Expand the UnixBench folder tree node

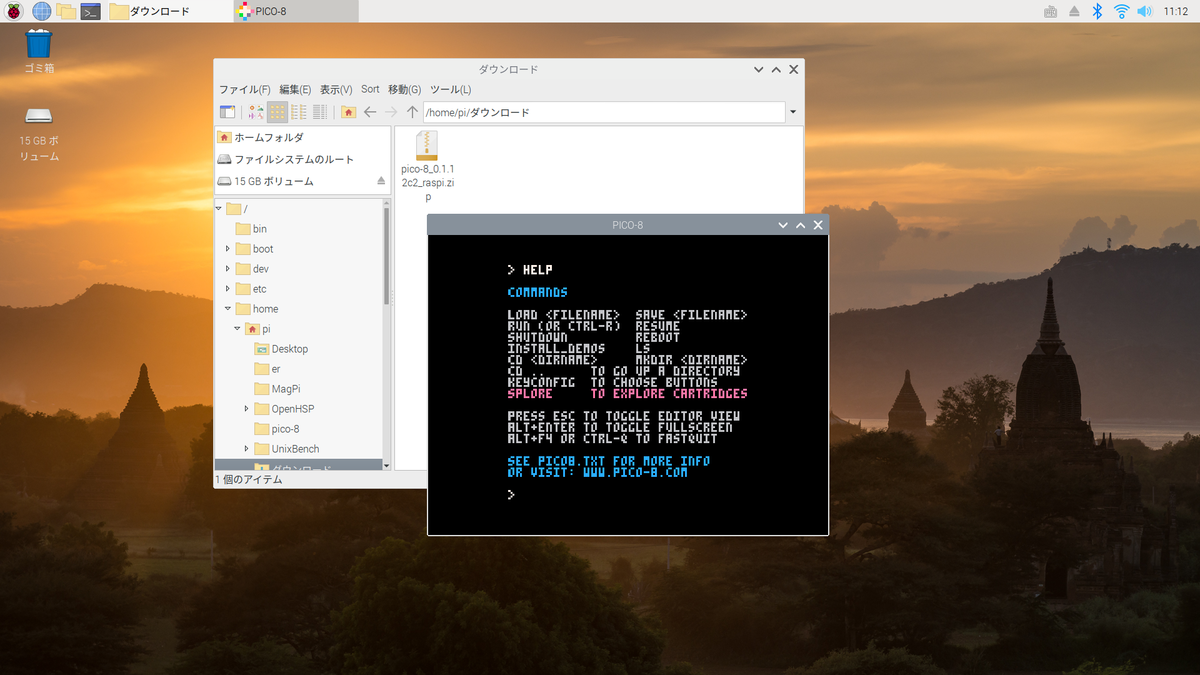[x=246, y=449]
